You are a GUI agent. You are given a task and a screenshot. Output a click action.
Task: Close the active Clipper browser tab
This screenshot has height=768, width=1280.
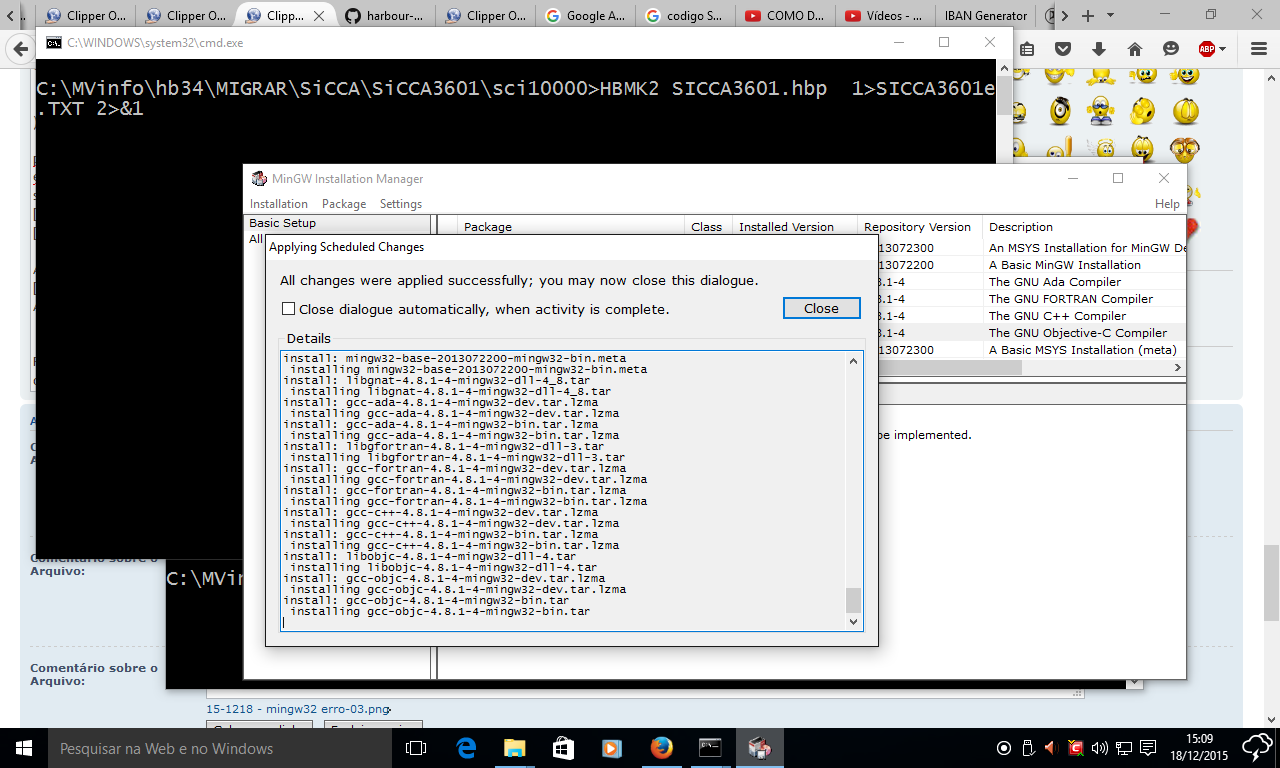tap(318, 16)
